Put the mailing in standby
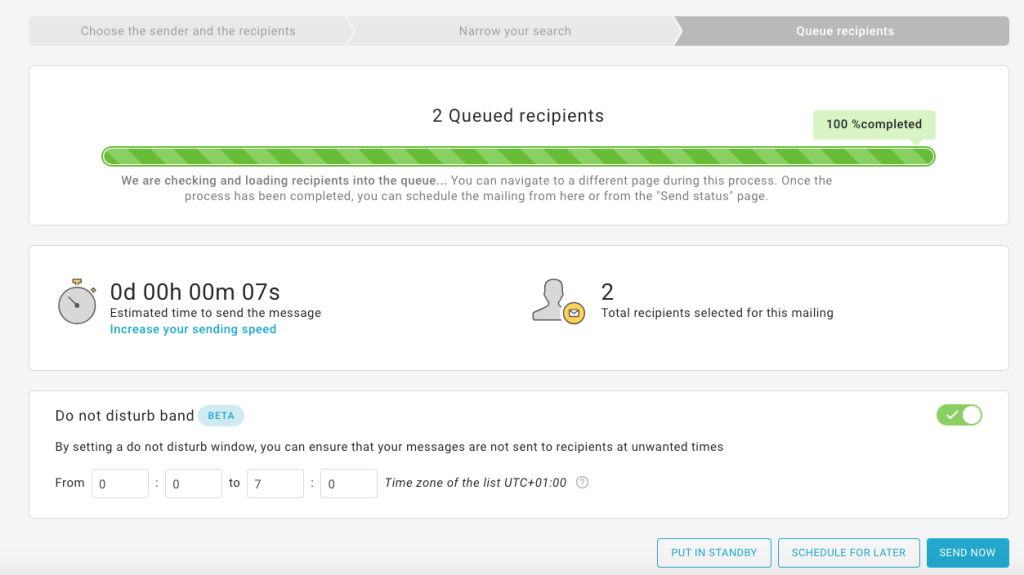This screenshot has width=1024, height=575. (714, 553)
